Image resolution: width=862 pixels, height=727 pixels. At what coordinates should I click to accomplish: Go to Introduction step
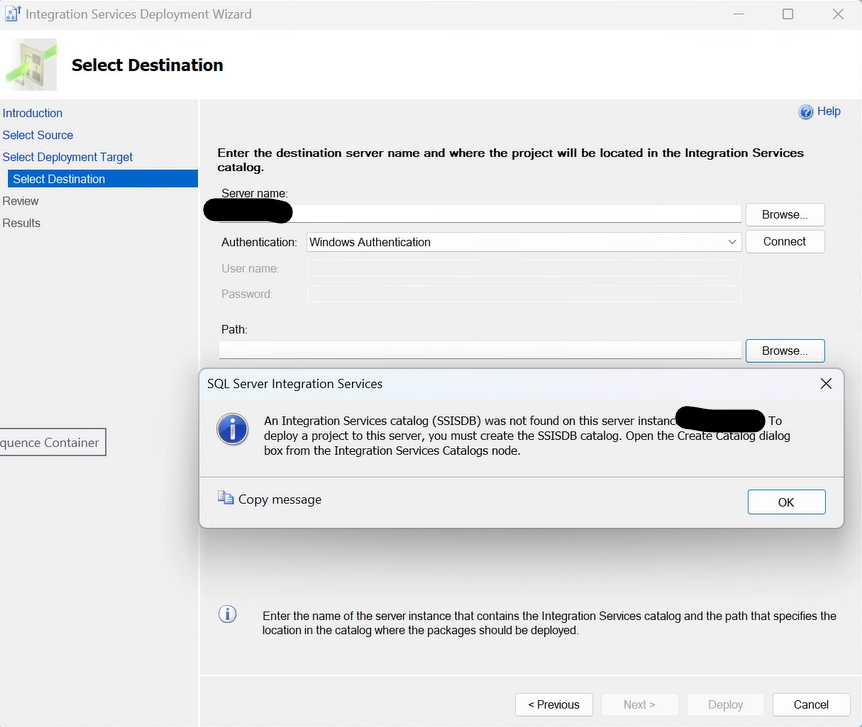[x=32, y=113]
